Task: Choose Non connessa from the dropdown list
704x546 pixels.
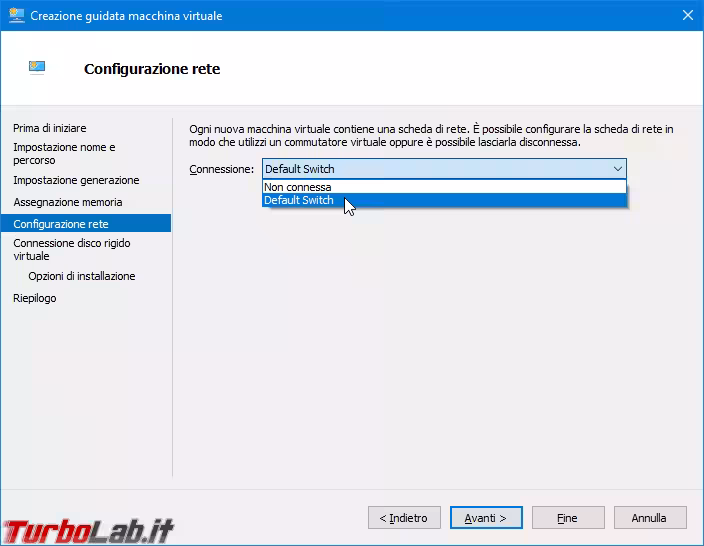Action: 298,187
